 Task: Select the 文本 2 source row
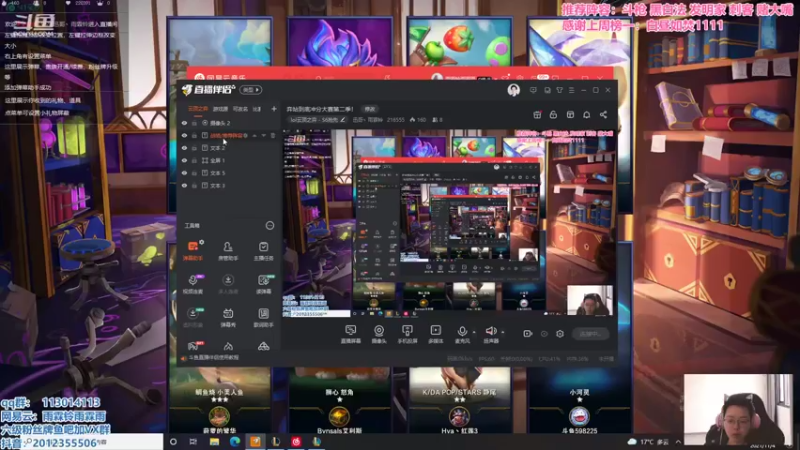coord(229,148)
